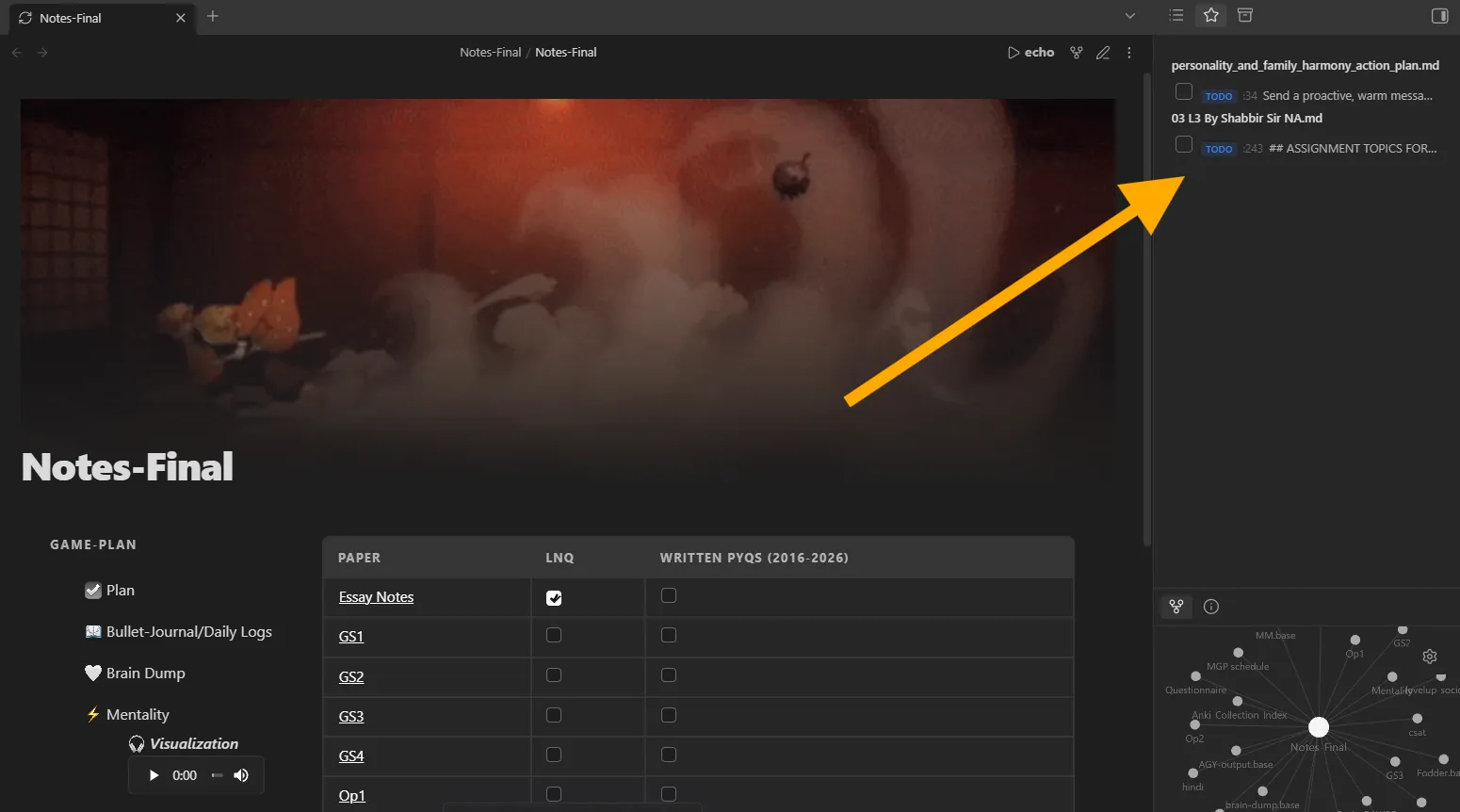The image size is (1460, 812).
Task: Open the GS1 link
Action: click(x=351, y=637)
